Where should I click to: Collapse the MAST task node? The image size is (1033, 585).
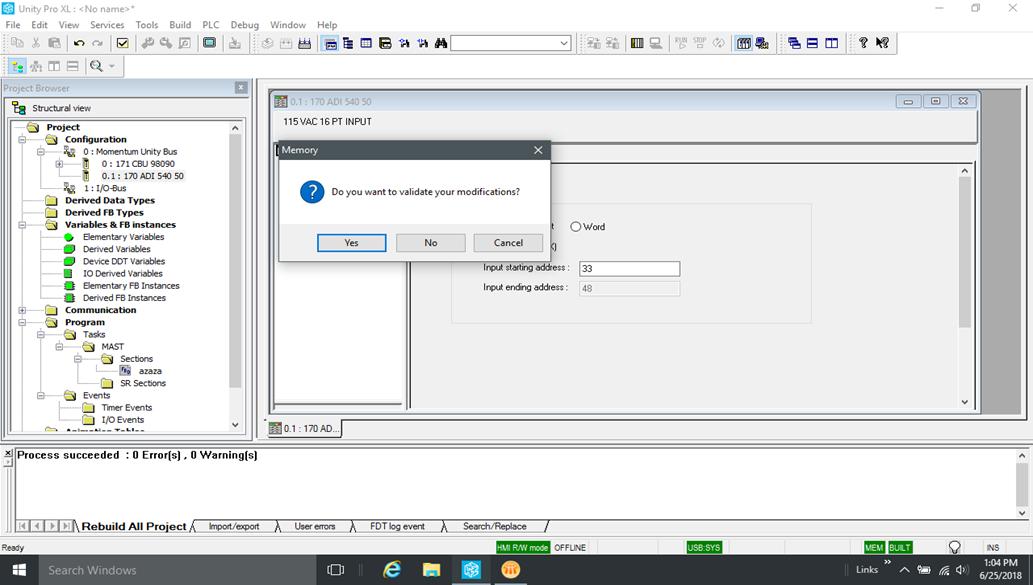pos(59,347)
